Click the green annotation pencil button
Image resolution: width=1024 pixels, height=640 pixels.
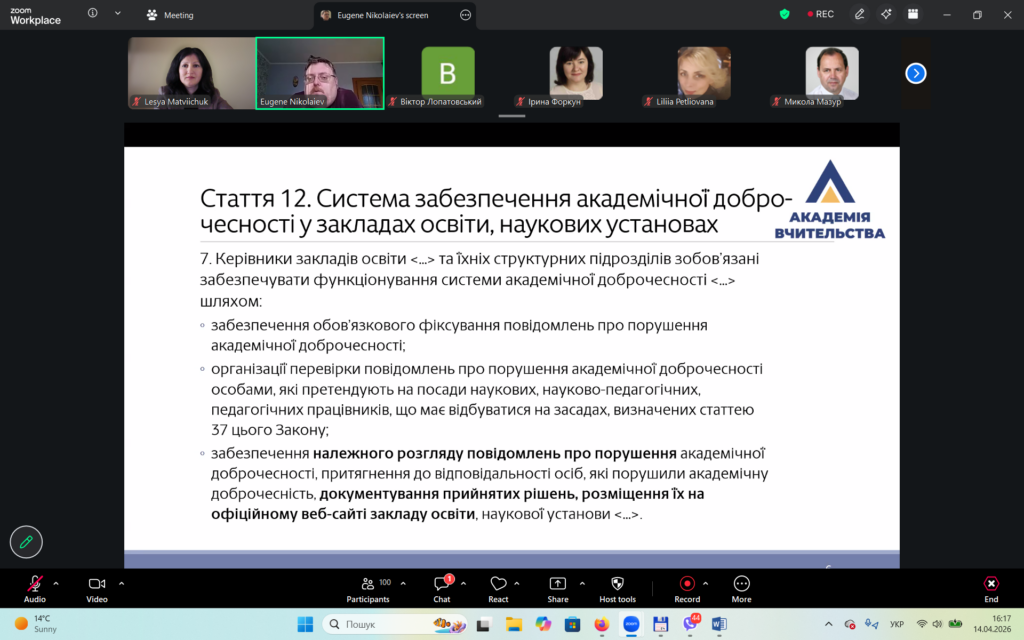(26, 541)
